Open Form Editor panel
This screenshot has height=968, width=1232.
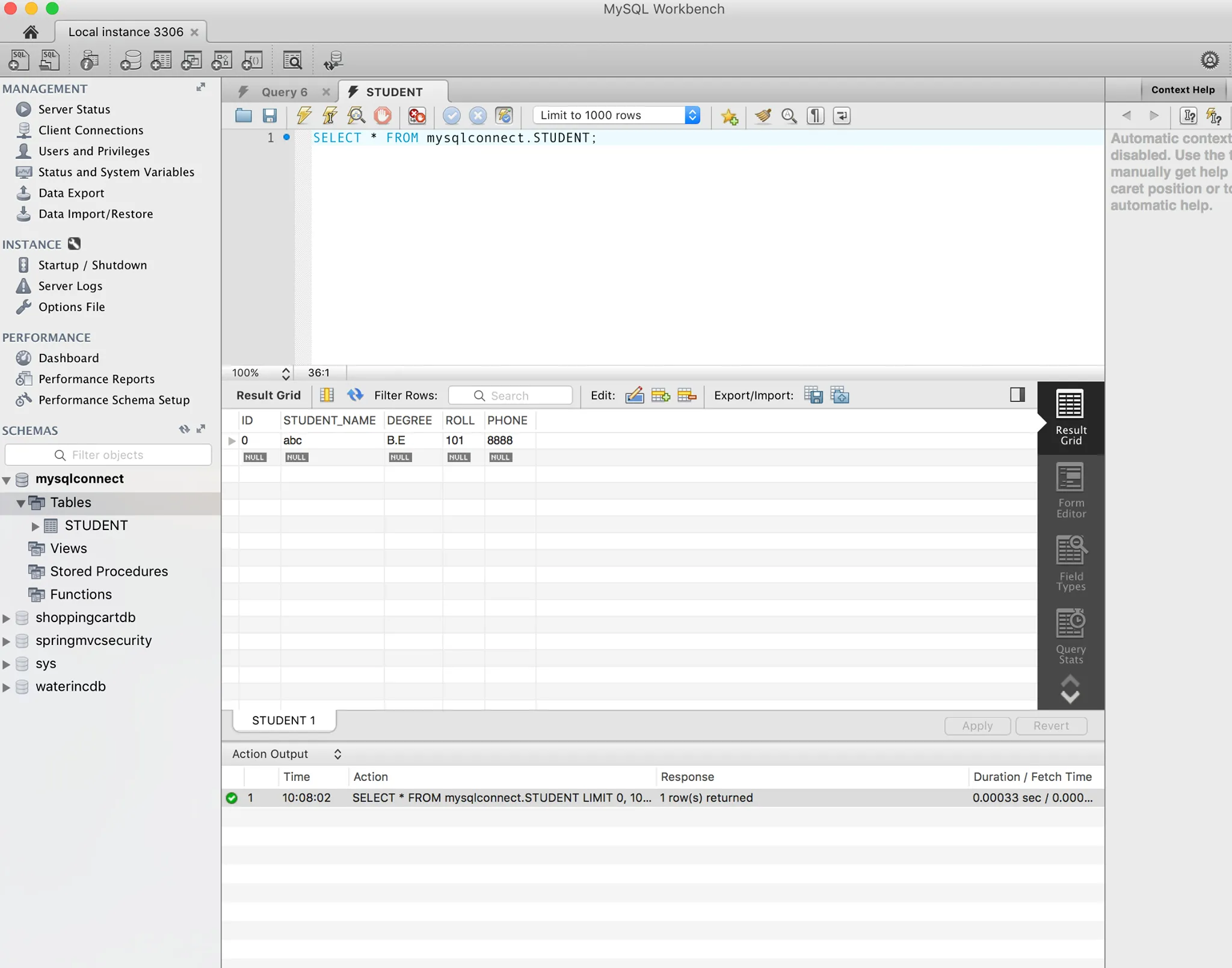point(1070,490)
